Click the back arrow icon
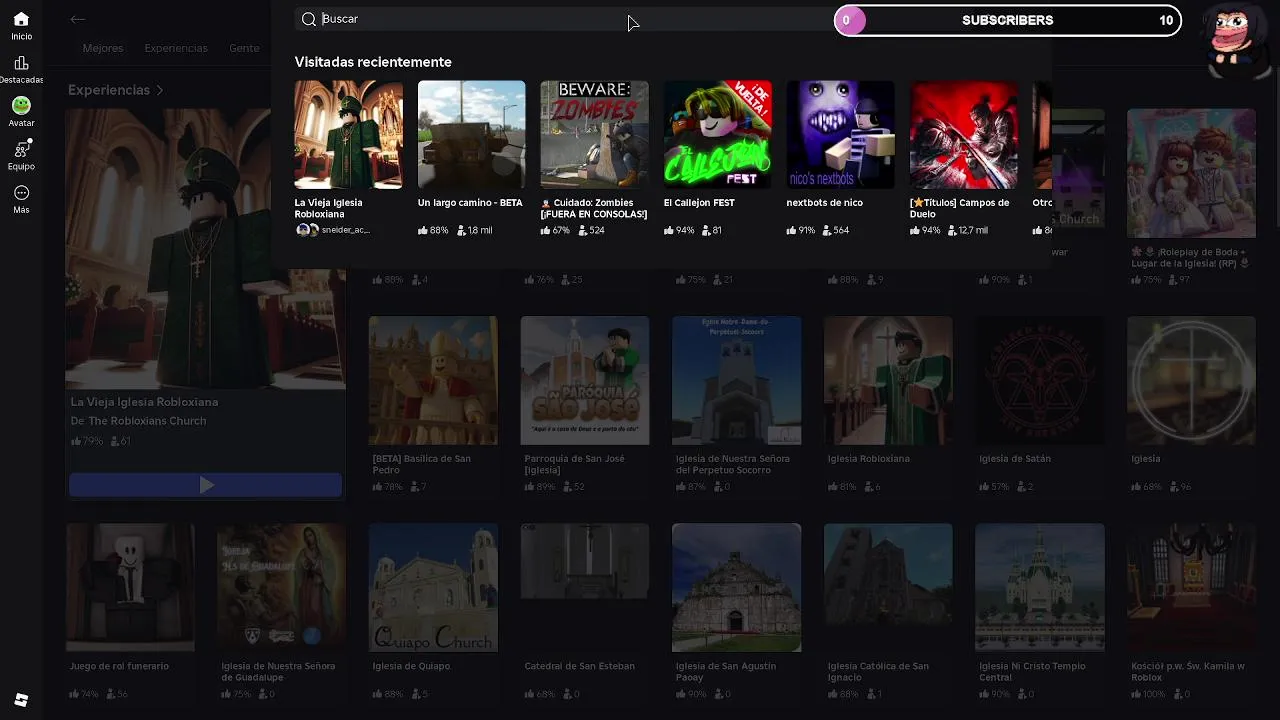The image size is (1280, 720). point(78,19)
